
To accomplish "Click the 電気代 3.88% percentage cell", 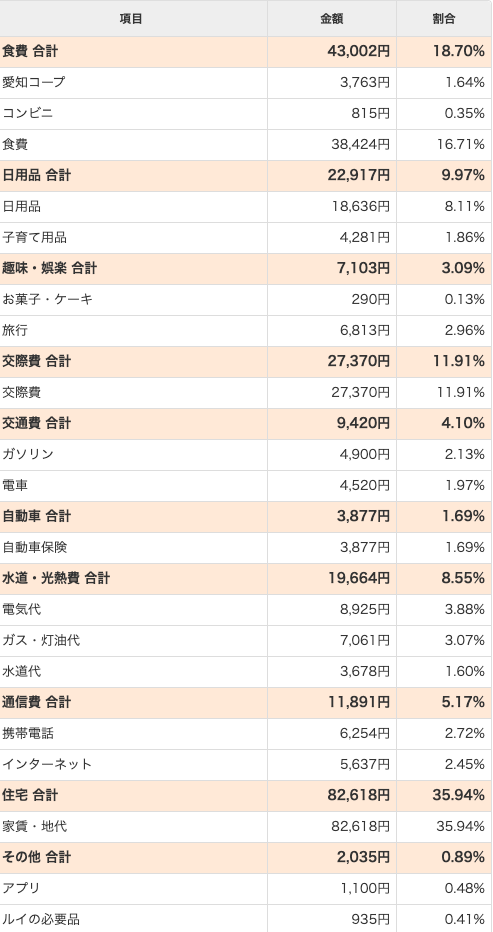I will click(444, 610).
